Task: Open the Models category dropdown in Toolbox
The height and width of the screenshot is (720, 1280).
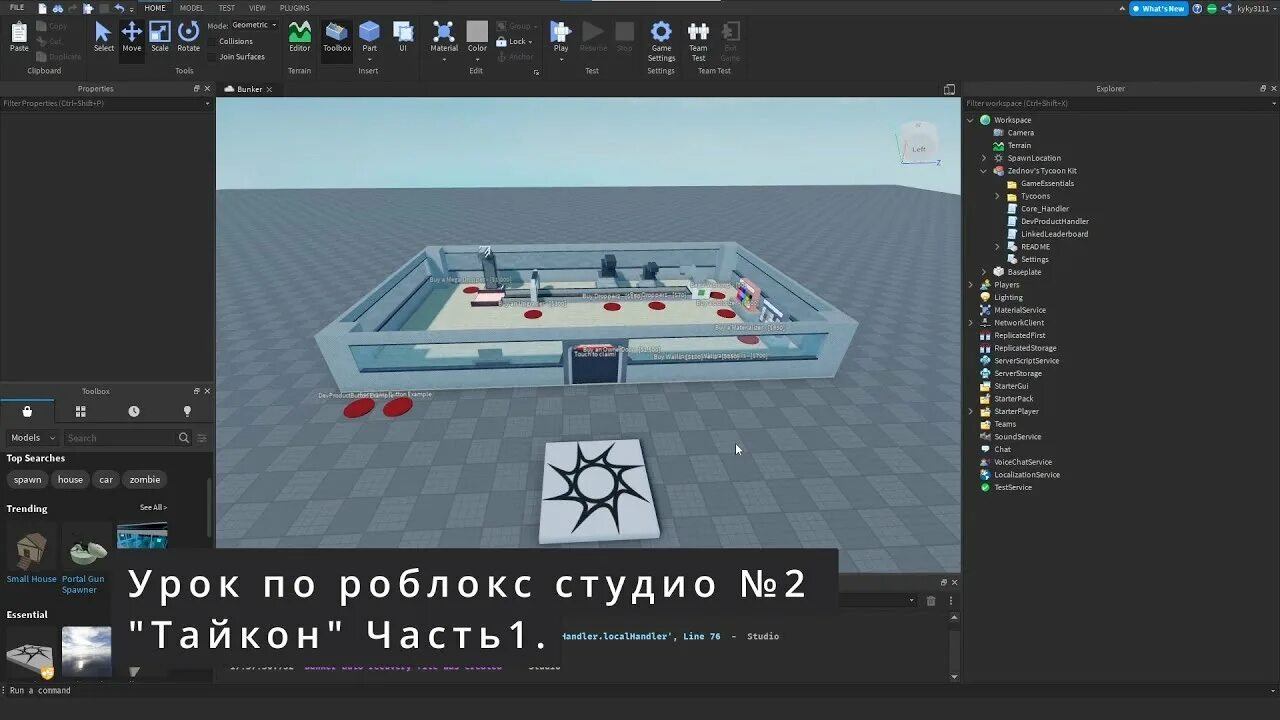Action: 33,438
